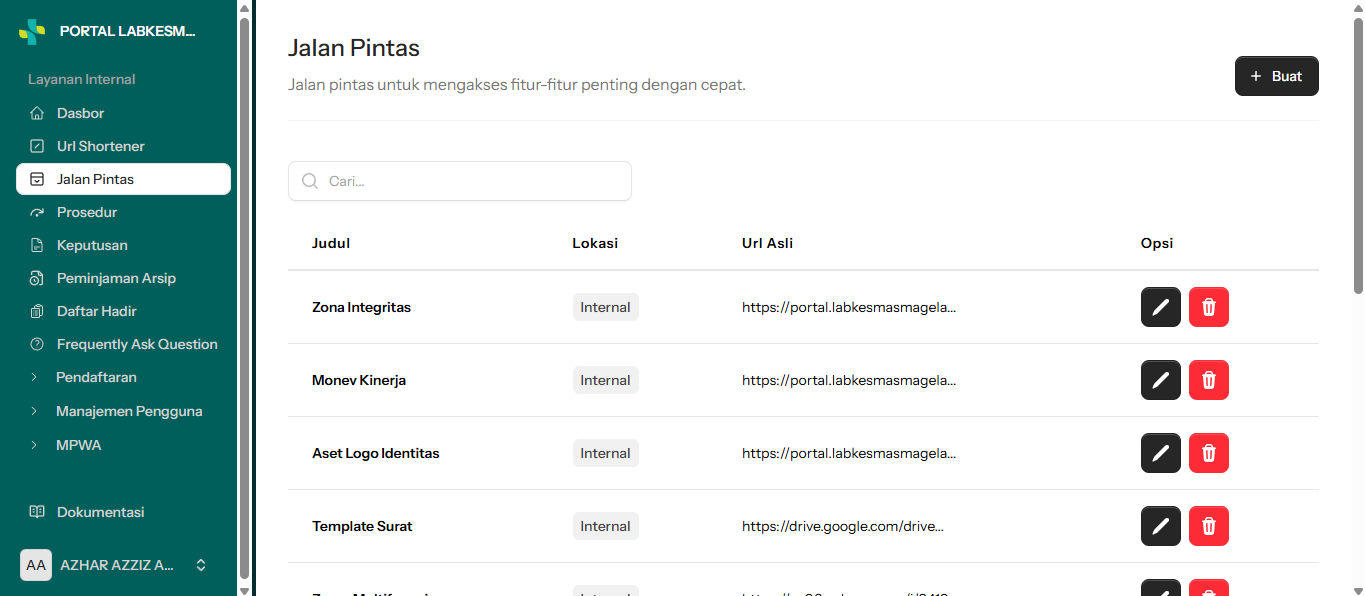Click the search magnifier icon
The width and height of the screenshot is (1365, 596).
point(310,181)
